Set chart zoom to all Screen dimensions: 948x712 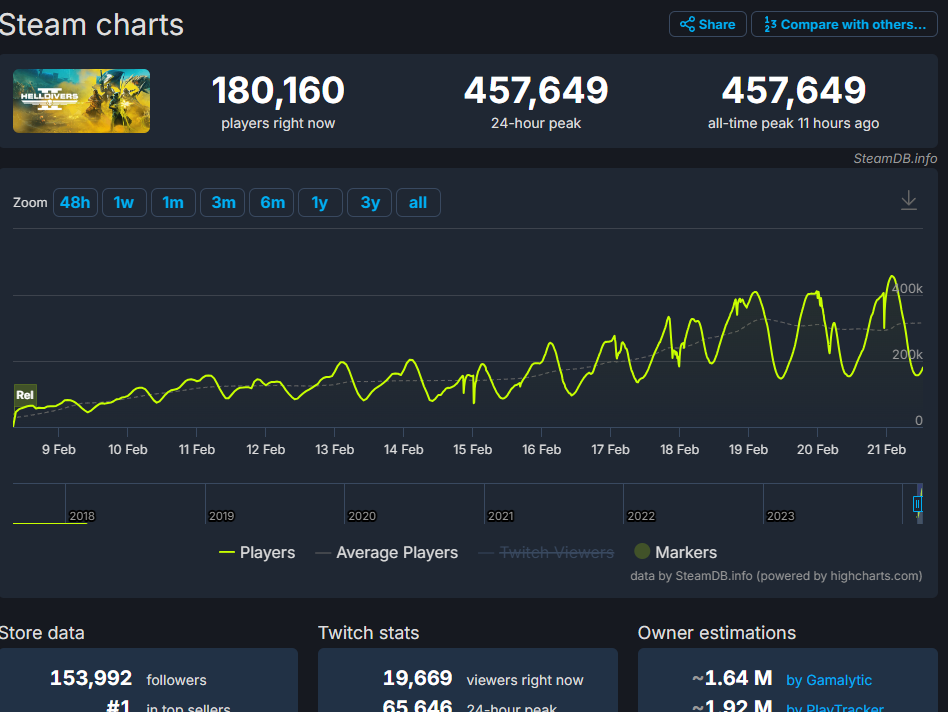(x=418, y=202)
